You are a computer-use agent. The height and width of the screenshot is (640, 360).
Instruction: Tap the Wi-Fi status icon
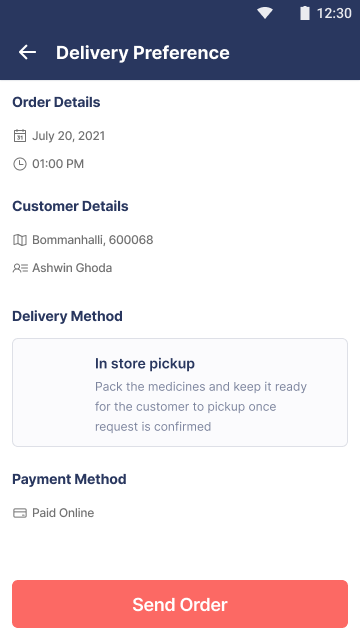point(265,13)
